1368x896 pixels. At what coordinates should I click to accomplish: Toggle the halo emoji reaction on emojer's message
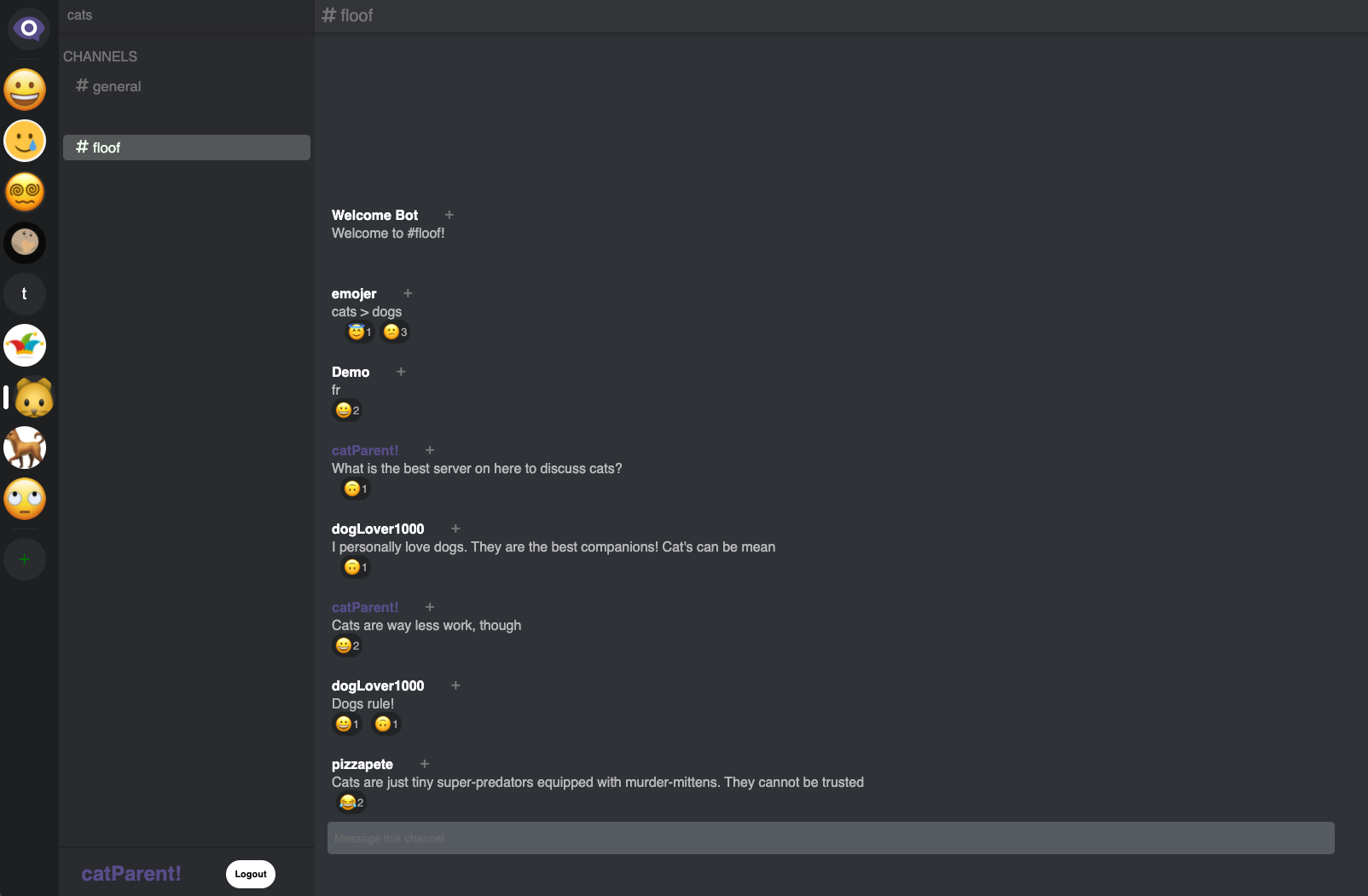359,332
